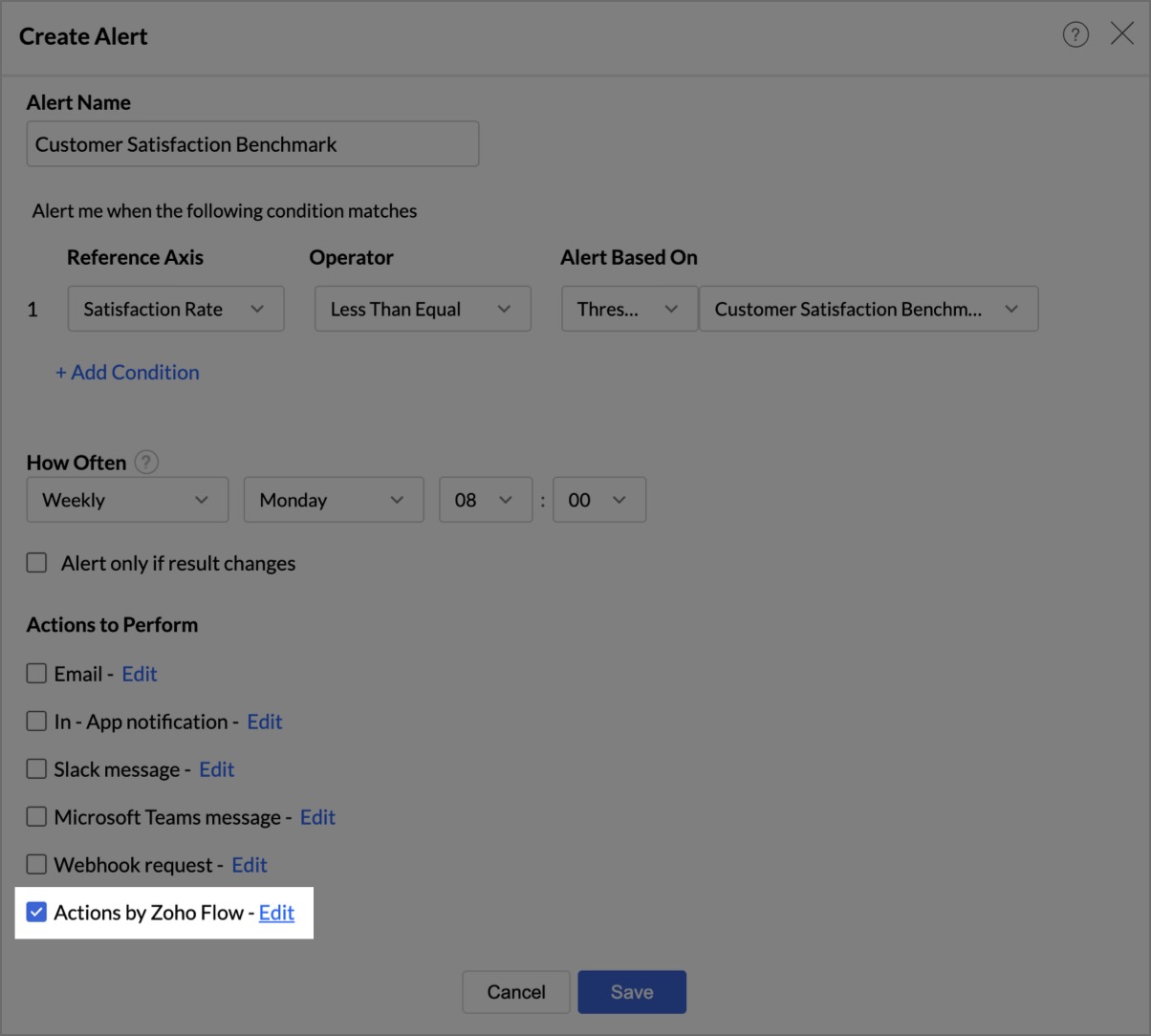
Task: Open the Less Than Equal operator dropdown
Action: [x=423, y=310]
